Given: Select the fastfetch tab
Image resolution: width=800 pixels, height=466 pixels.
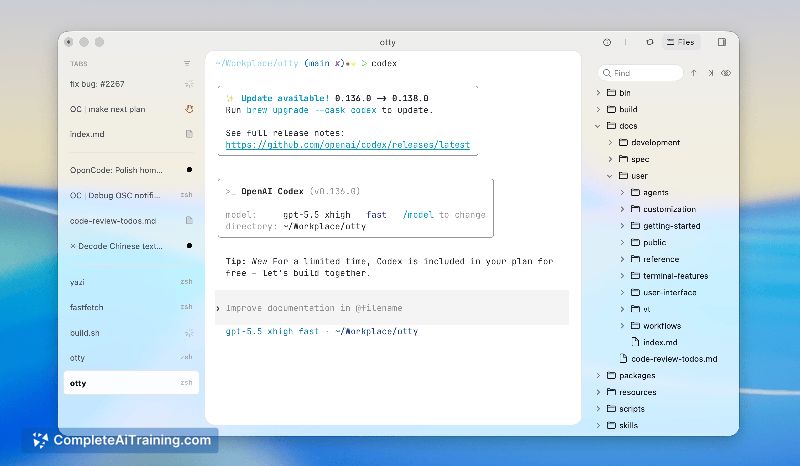Looking at the screenshot, I should (131, 307).
